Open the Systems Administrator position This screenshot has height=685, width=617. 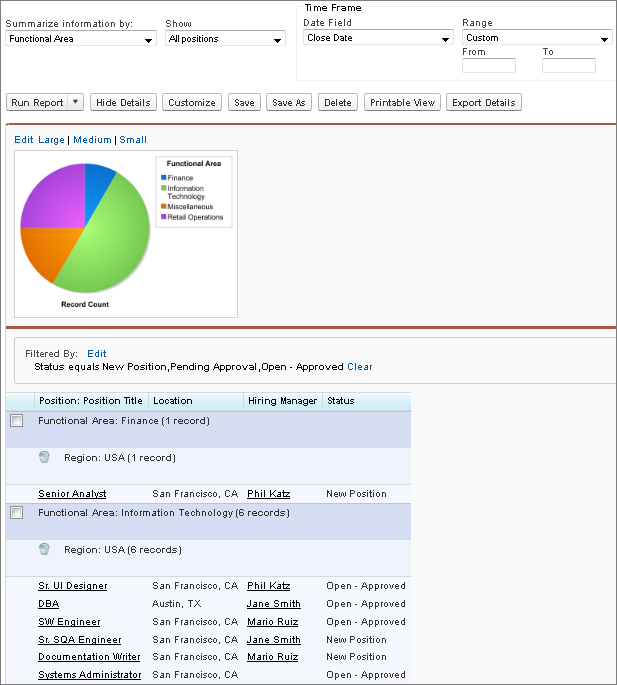click(x=90, y=675)
